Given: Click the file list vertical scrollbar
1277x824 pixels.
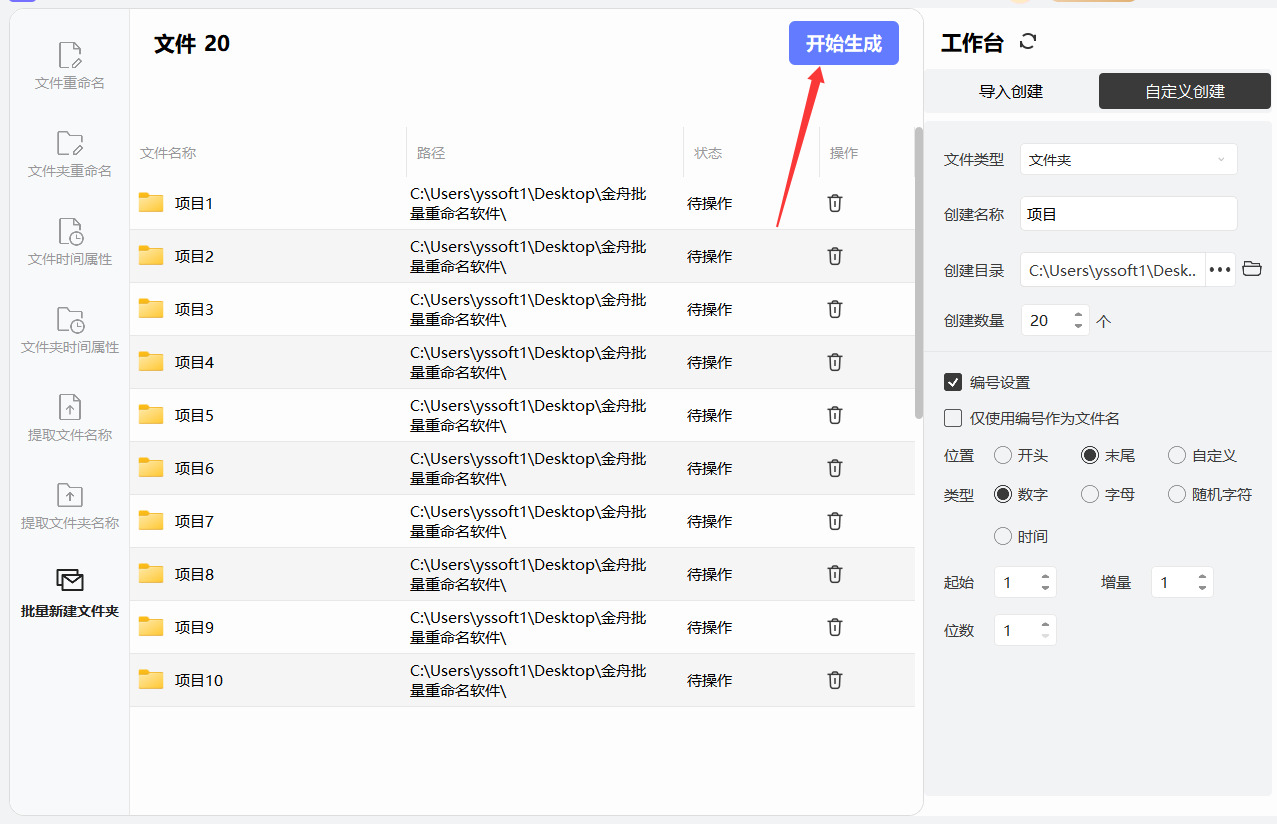Looking at the screenshot, I should click(919, 272).
